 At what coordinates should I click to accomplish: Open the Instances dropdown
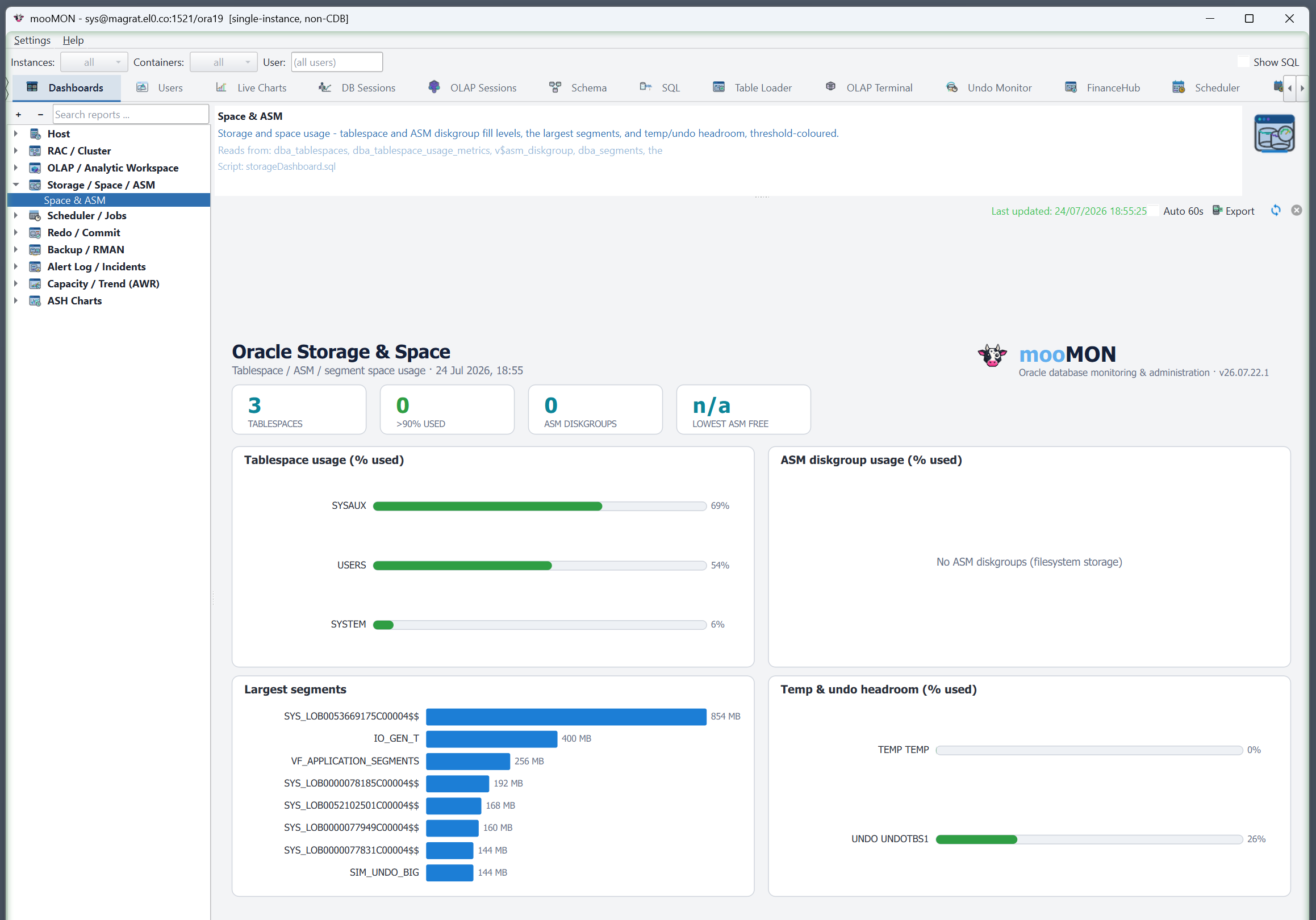point(94,62)
